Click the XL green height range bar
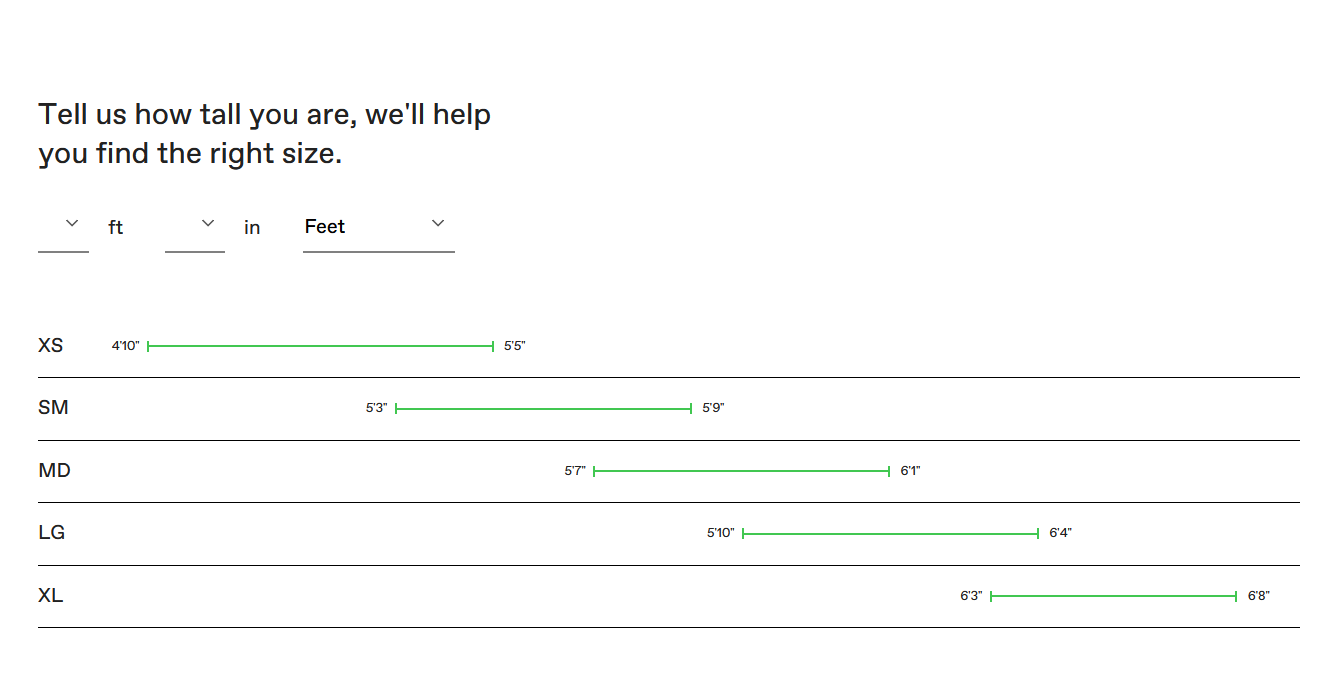Image resolution: width=1340 pixels, height=673 pixels. pyautogui.click(x=1114, y=596)
